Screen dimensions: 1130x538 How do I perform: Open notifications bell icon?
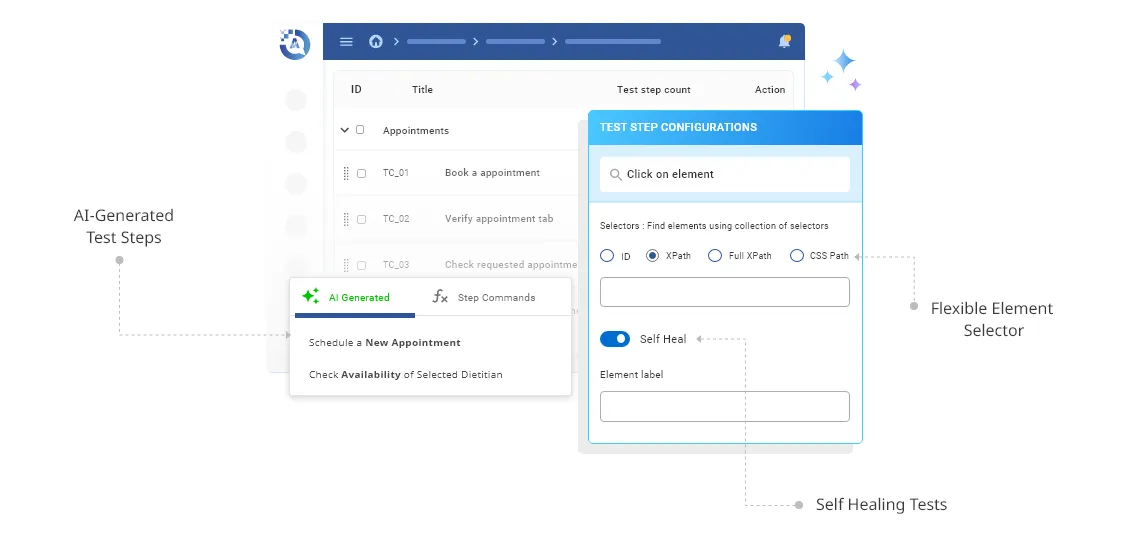[x=785, y=42]
